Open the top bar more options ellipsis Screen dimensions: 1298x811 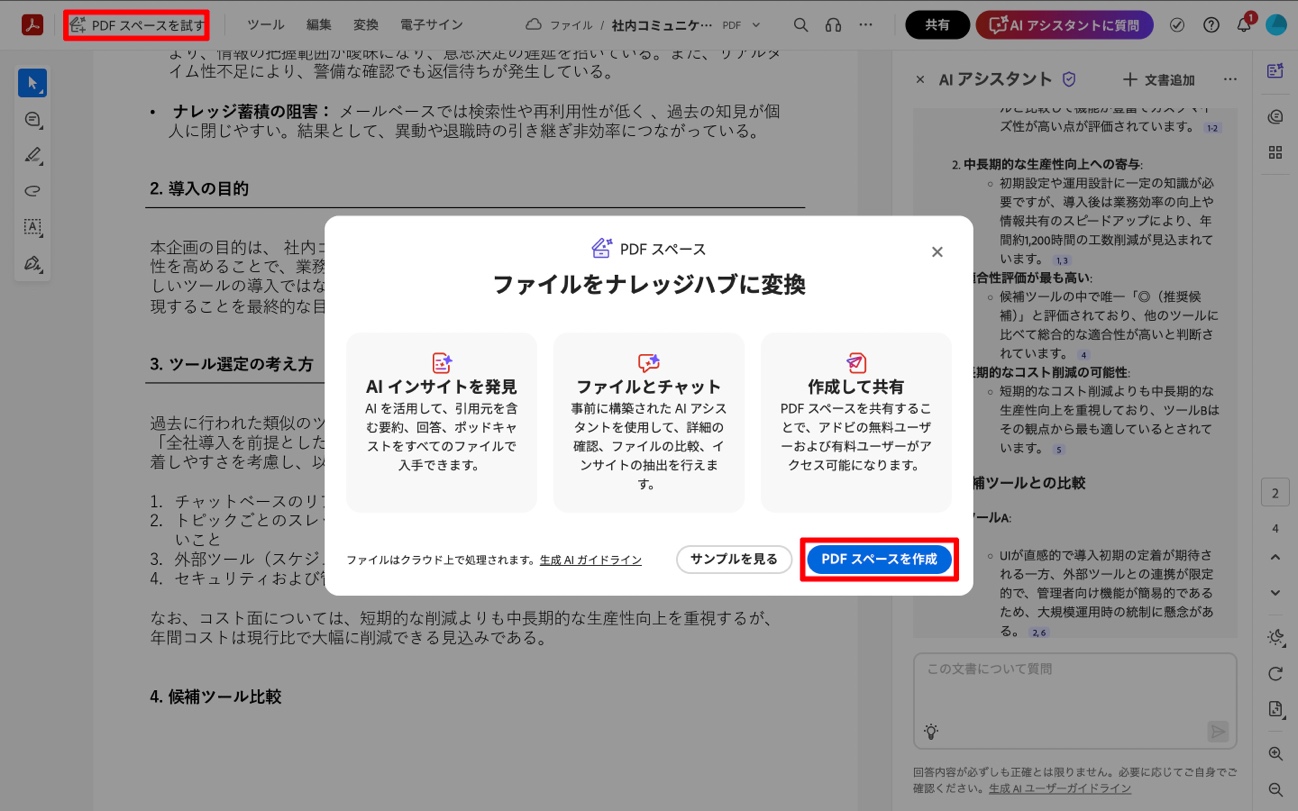(866, 25)
